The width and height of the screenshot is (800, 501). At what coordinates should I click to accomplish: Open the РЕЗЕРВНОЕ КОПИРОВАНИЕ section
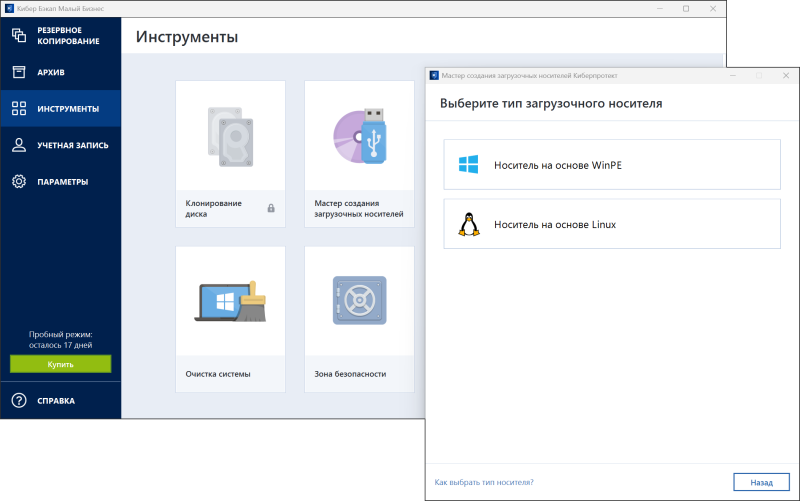tap(68, 36)
